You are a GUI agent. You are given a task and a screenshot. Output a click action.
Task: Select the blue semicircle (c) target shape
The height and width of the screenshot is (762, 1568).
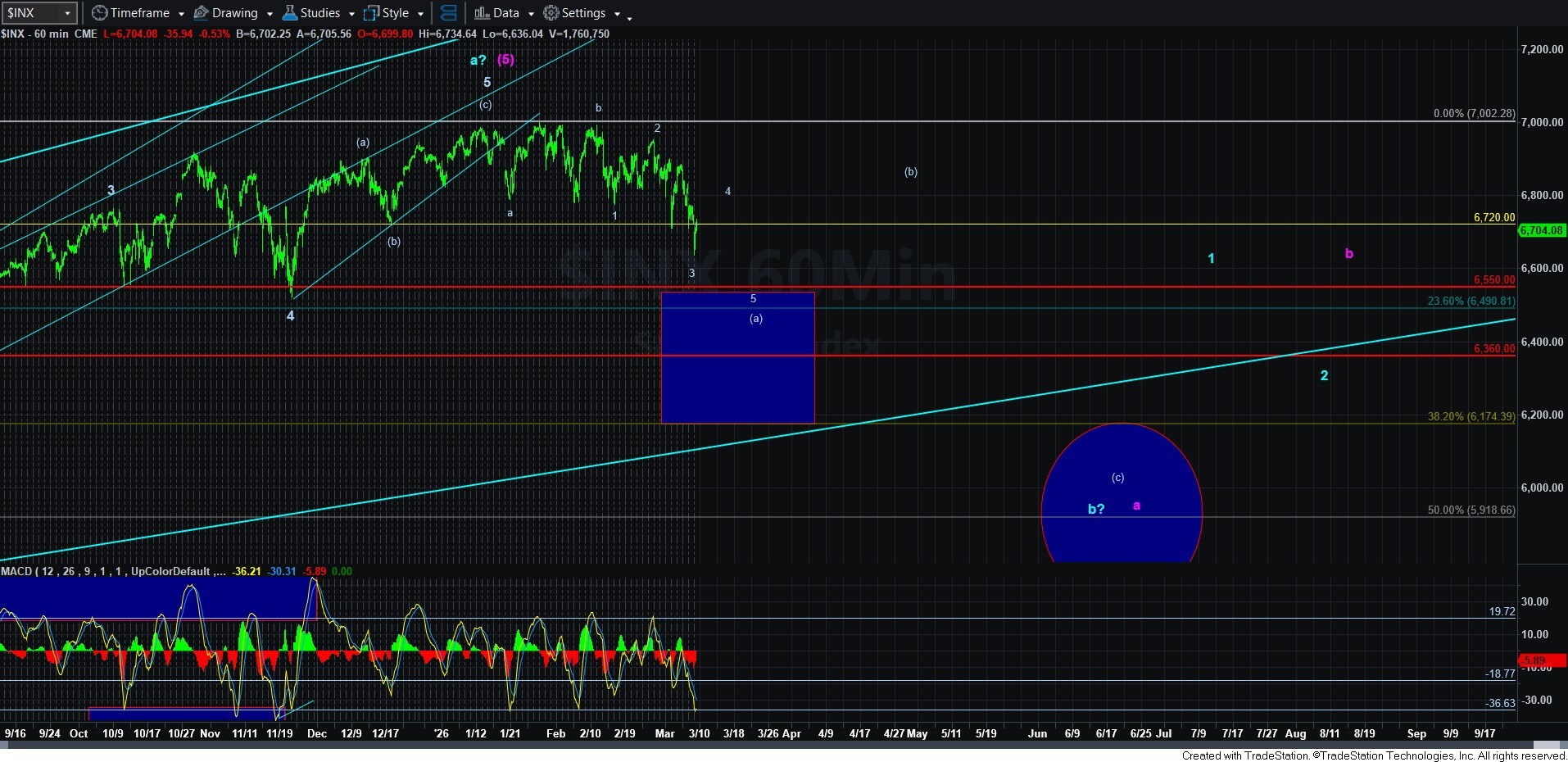coord(1121,500)
